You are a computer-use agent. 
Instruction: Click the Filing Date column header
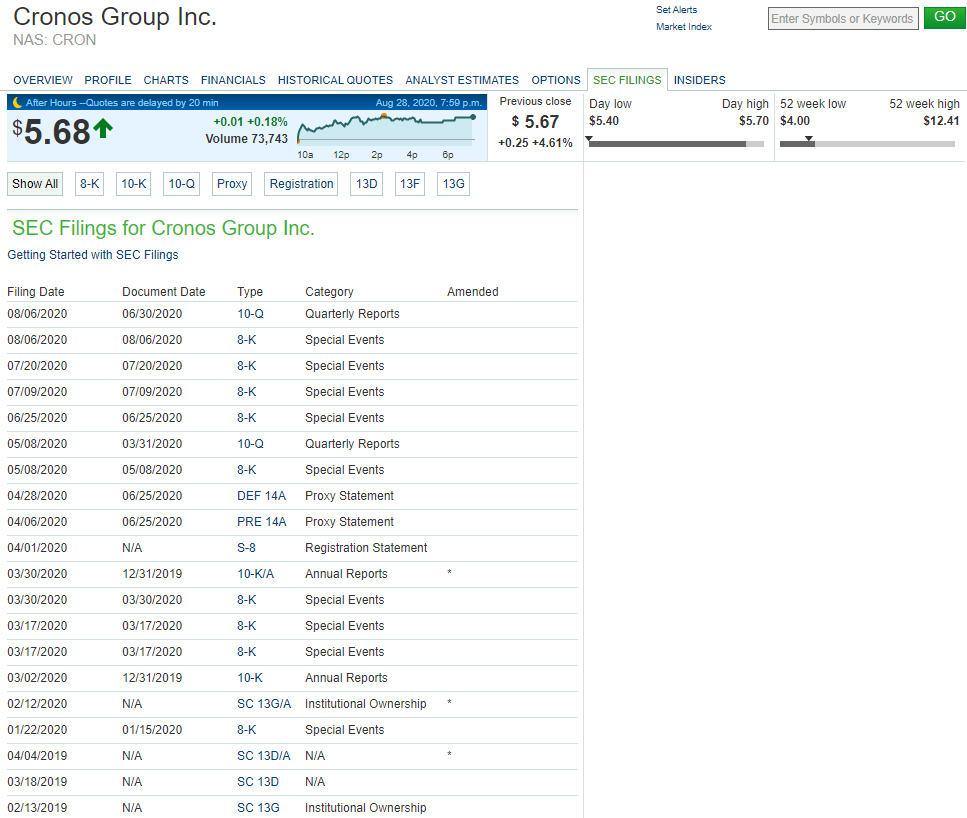pyautogui.click(x=36, y=292)
